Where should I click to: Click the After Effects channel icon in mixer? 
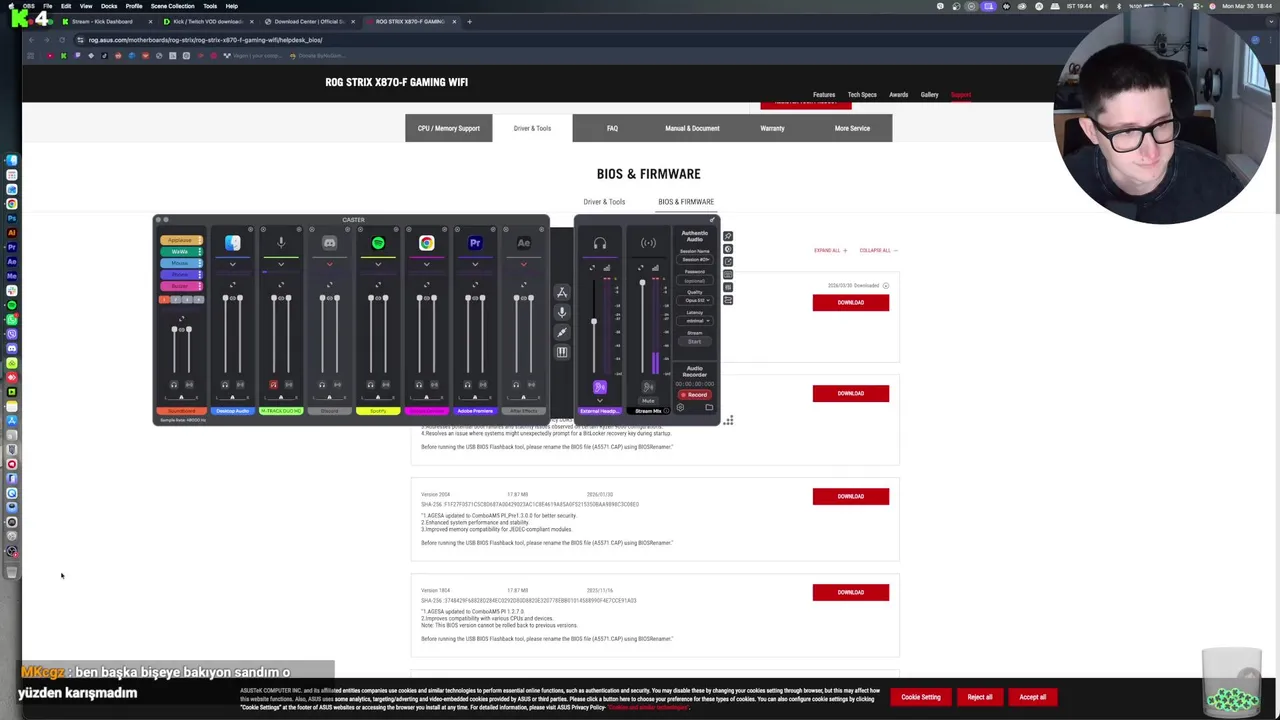[x=523, y=243]
